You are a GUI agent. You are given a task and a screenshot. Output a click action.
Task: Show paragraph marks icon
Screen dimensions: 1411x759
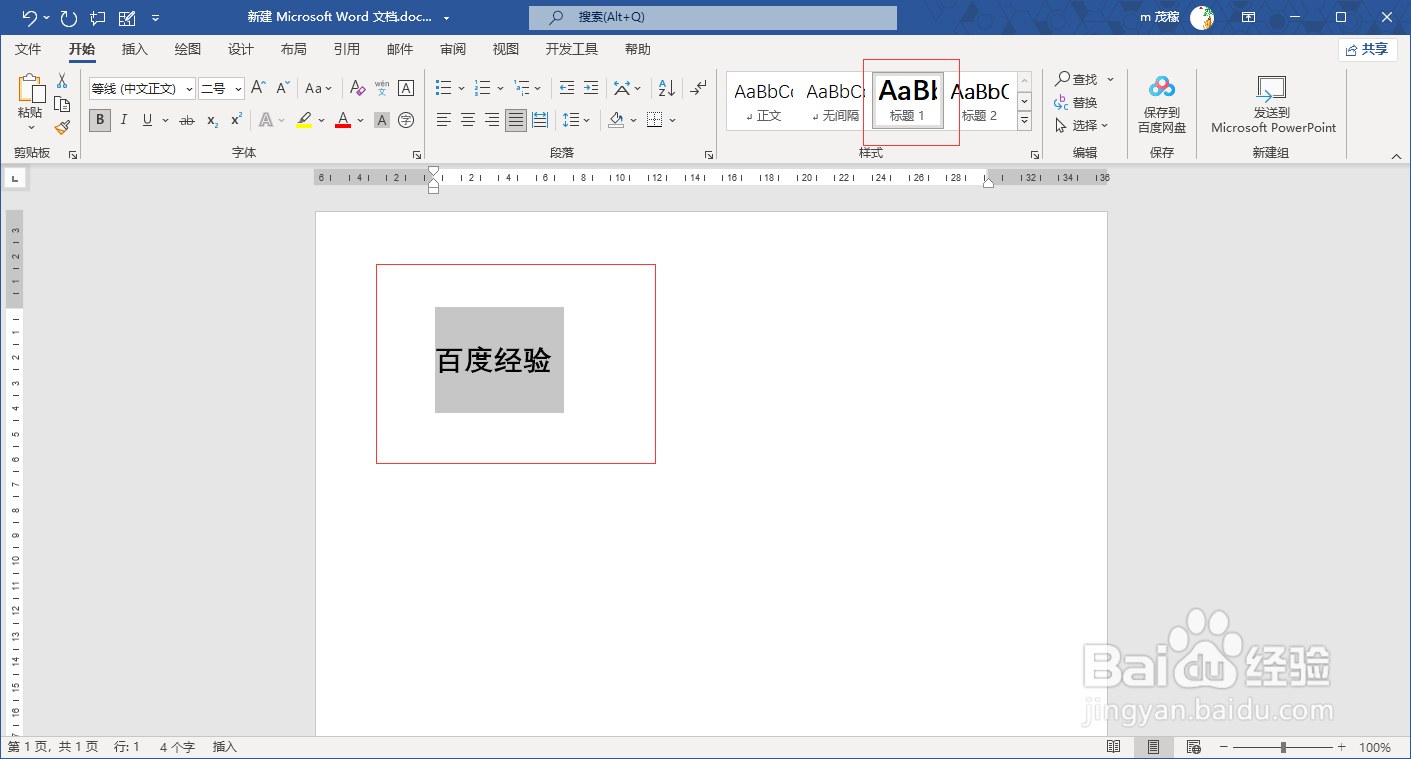pos(699,88)
